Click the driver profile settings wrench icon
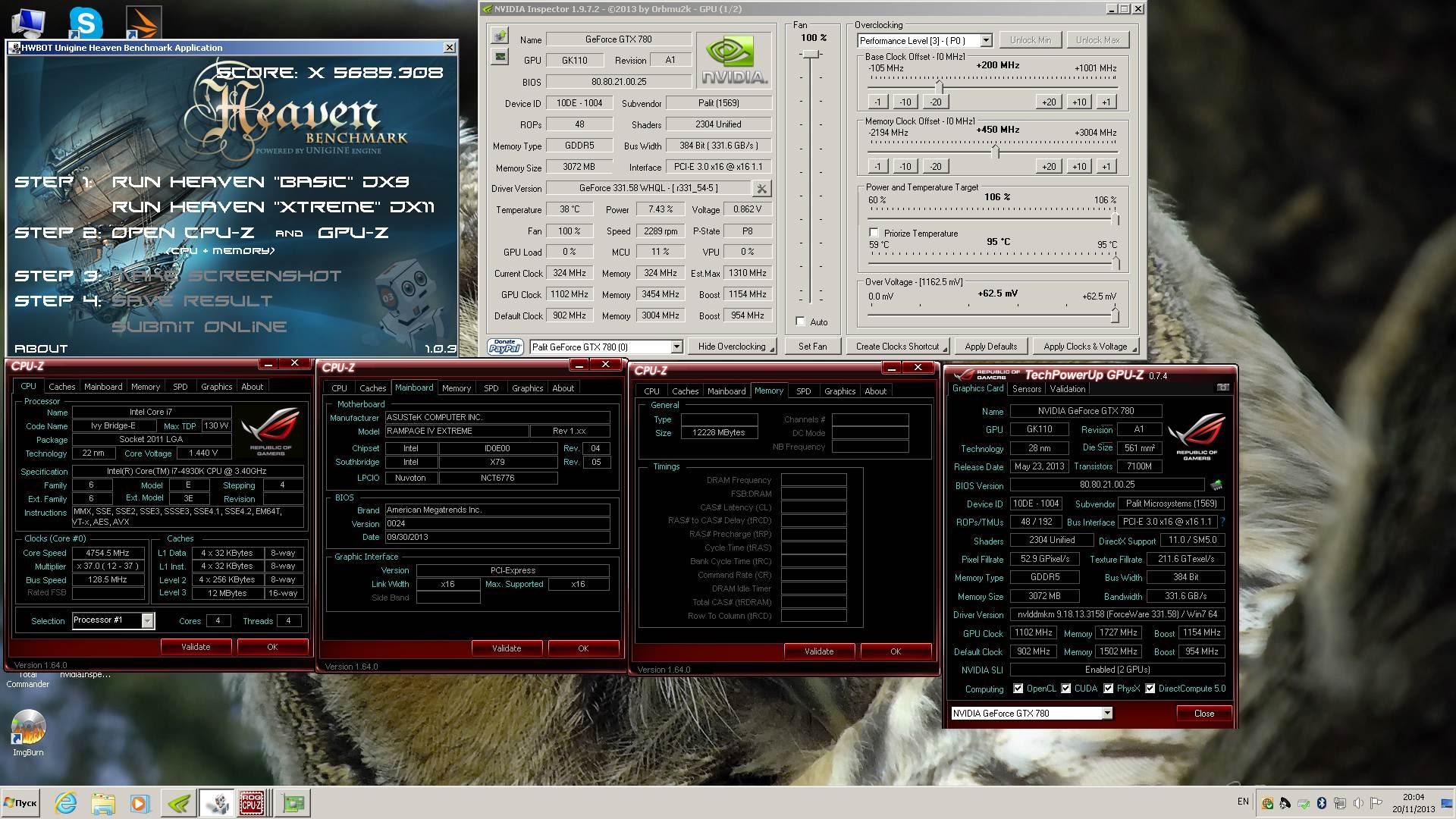Viewport: 1456px width, 819px height. point(761,188)
